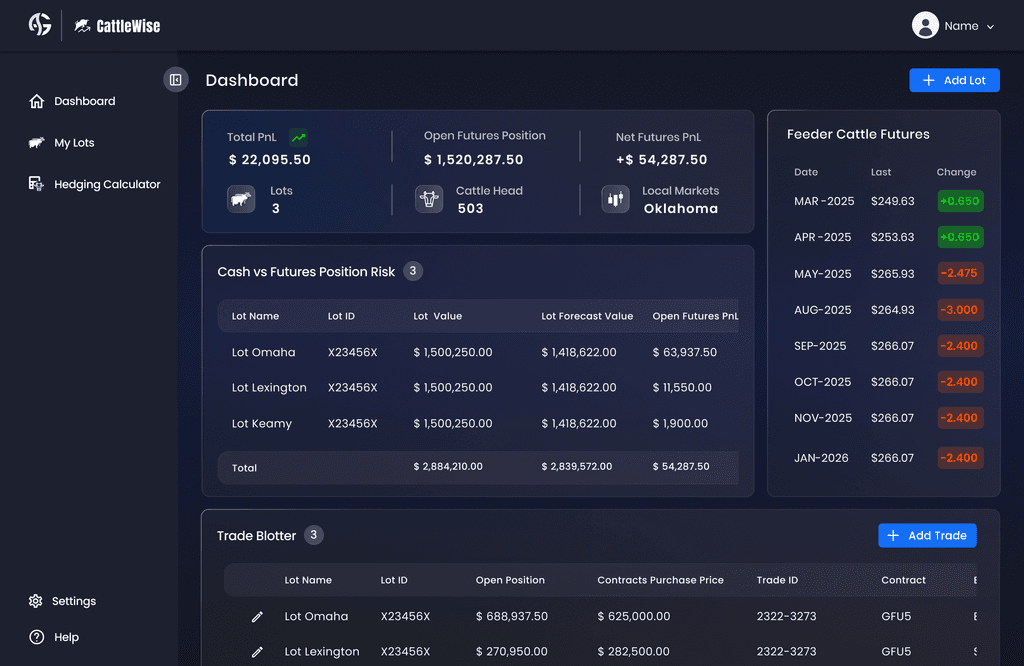Image resolution: width=1024 pixels, height=666 pixels.
Task: Click the green +0.650 change badge for MAR-2025
Action: pos(960,201)
